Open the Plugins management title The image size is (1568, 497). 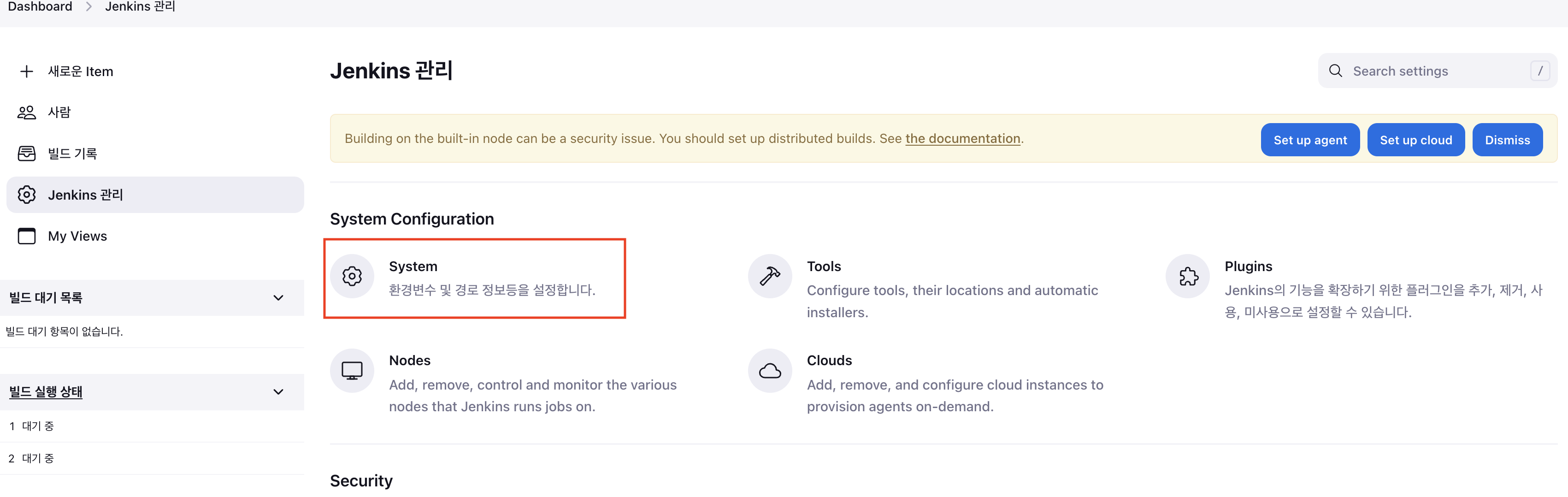(x=1248, y=266)
